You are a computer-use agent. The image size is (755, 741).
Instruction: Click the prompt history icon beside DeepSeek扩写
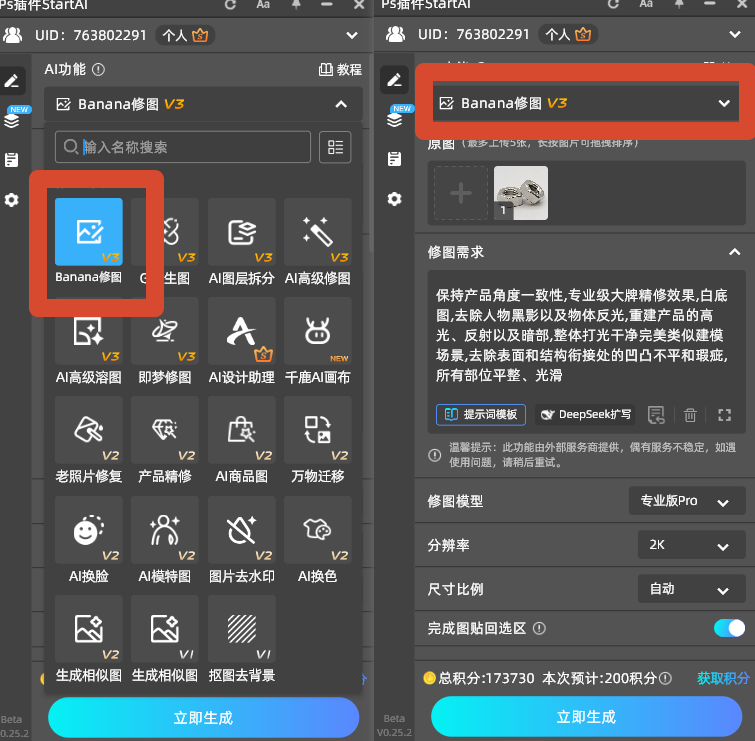(656, 415)
